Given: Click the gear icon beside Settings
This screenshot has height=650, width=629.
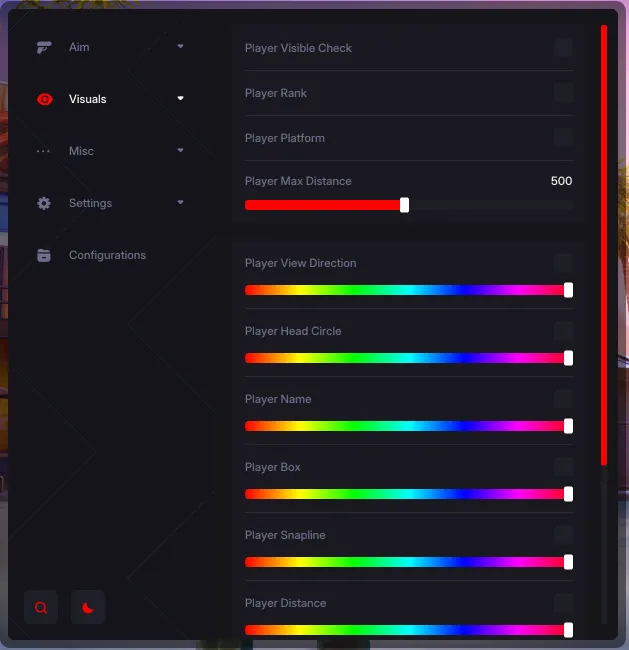Looking at the screenshot, I should pos(44,203).
